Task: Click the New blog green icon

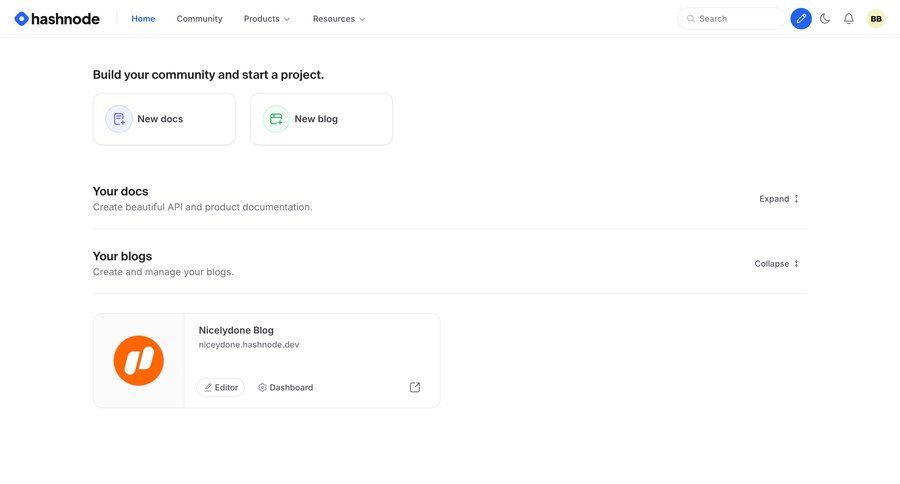Action: pos(276,119)
